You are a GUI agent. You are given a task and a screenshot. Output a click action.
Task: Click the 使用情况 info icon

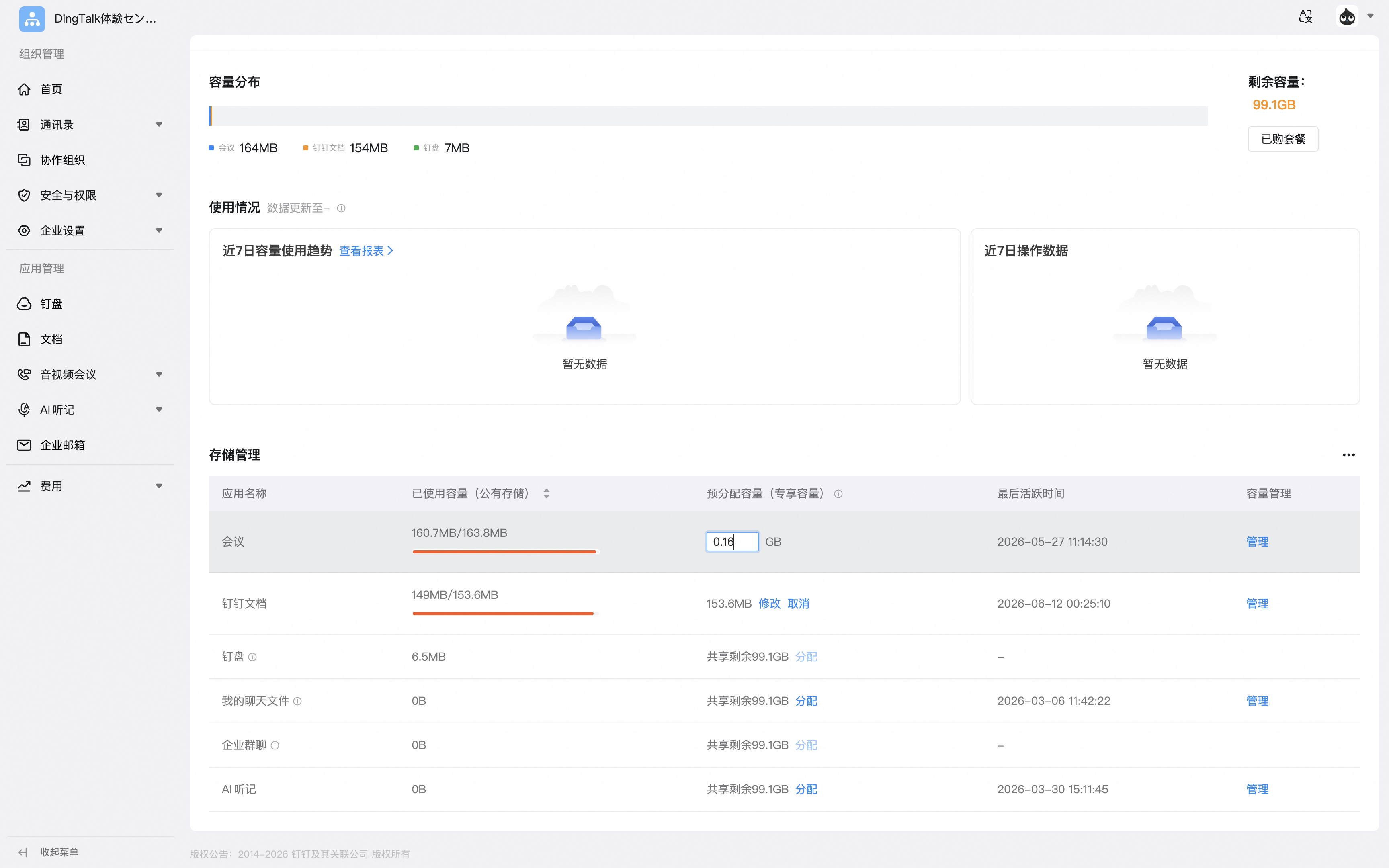pos(341,209)
